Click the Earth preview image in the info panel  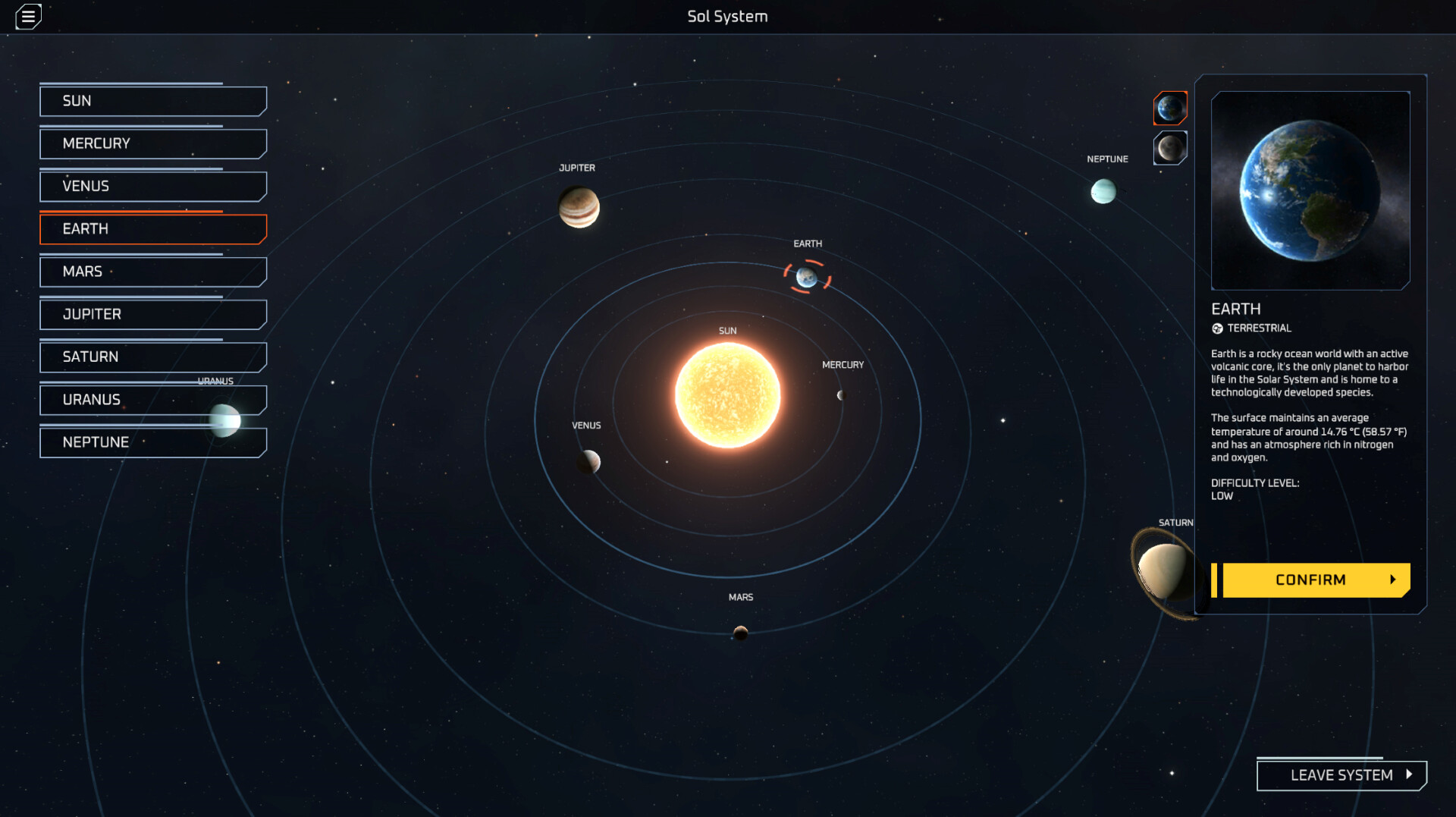[x=1311, y=189]
